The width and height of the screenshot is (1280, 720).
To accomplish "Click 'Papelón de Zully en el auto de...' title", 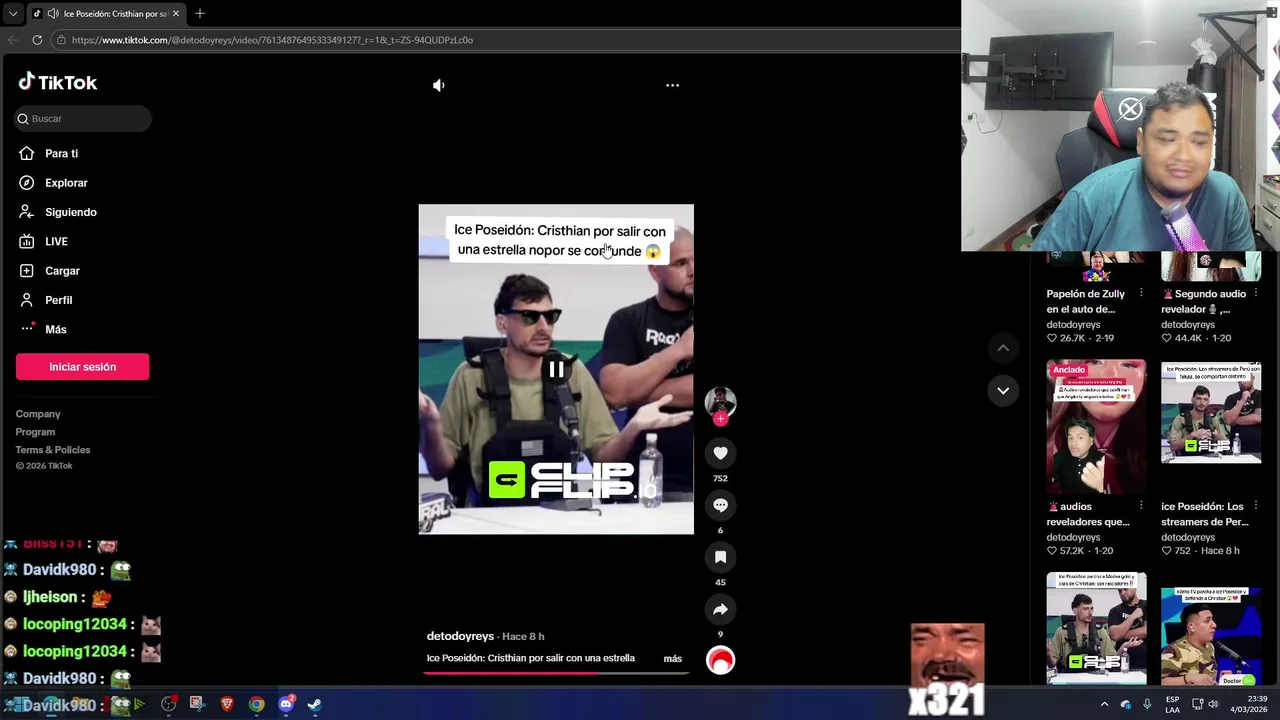I will tap(1086, 301).
